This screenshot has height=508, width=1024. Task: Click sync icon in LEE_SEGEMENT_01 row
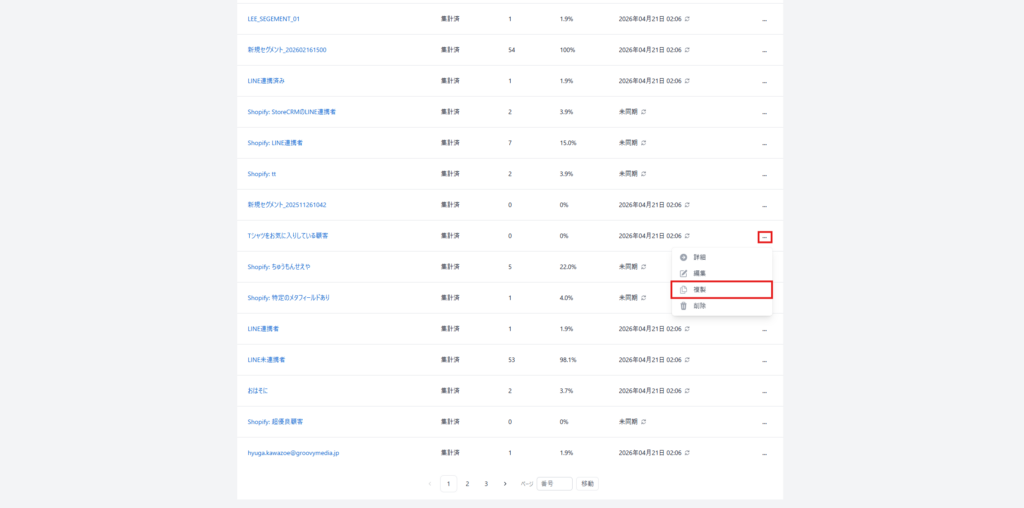click(x=687, y=19)
